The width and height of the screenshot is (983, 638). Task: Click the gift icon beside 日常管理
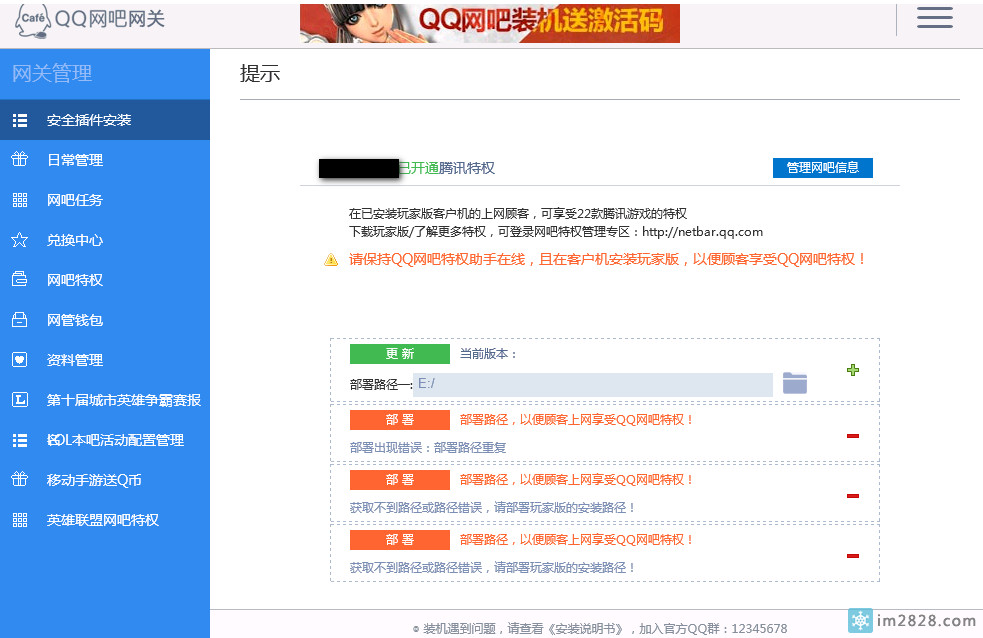[19, 160]
